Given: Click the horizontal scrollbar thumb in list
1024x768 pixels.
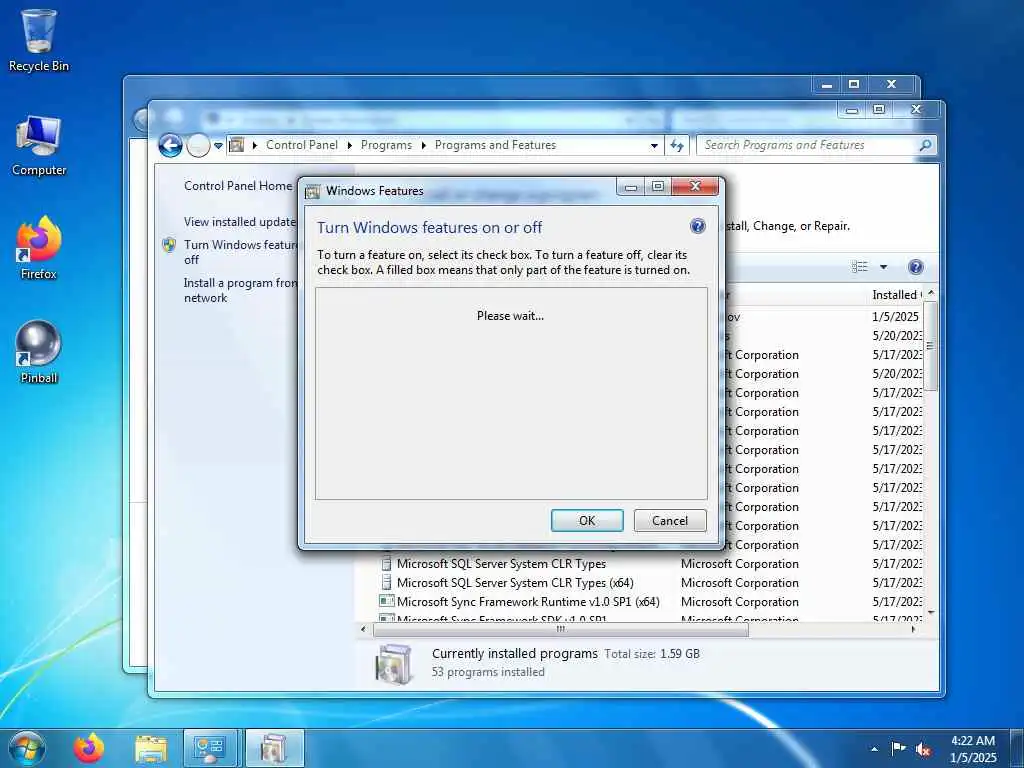Looking at the screenshot, I should coord(560,630).
